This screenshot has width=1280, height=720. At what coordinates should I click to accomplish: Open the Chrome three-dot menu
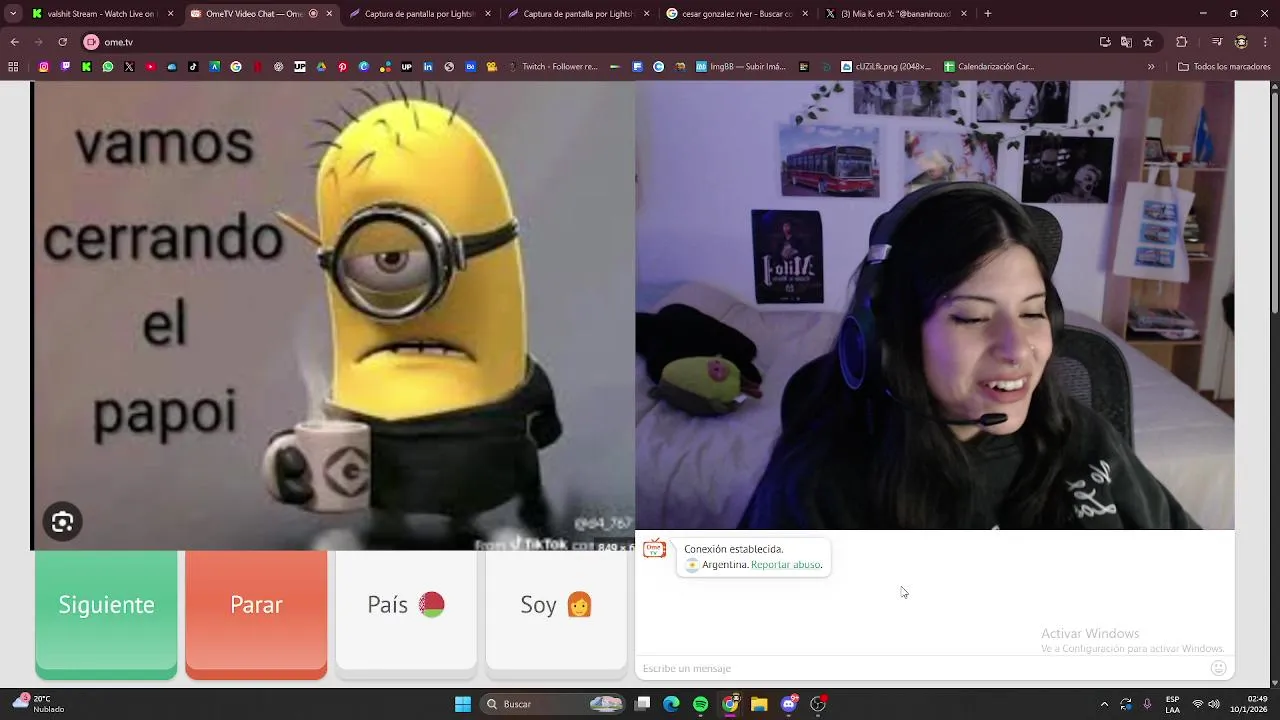click(x=1265, y=42)
